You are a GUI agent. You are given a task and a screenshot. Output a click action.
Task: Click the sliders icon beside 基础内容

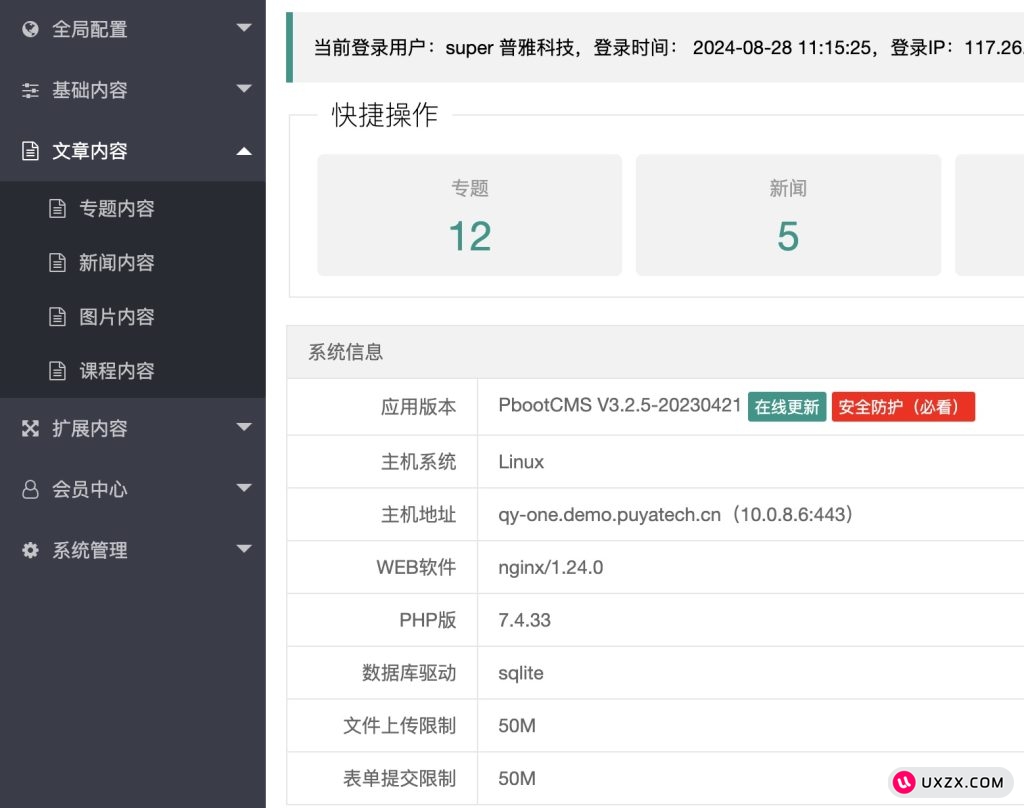pos(31,90)
